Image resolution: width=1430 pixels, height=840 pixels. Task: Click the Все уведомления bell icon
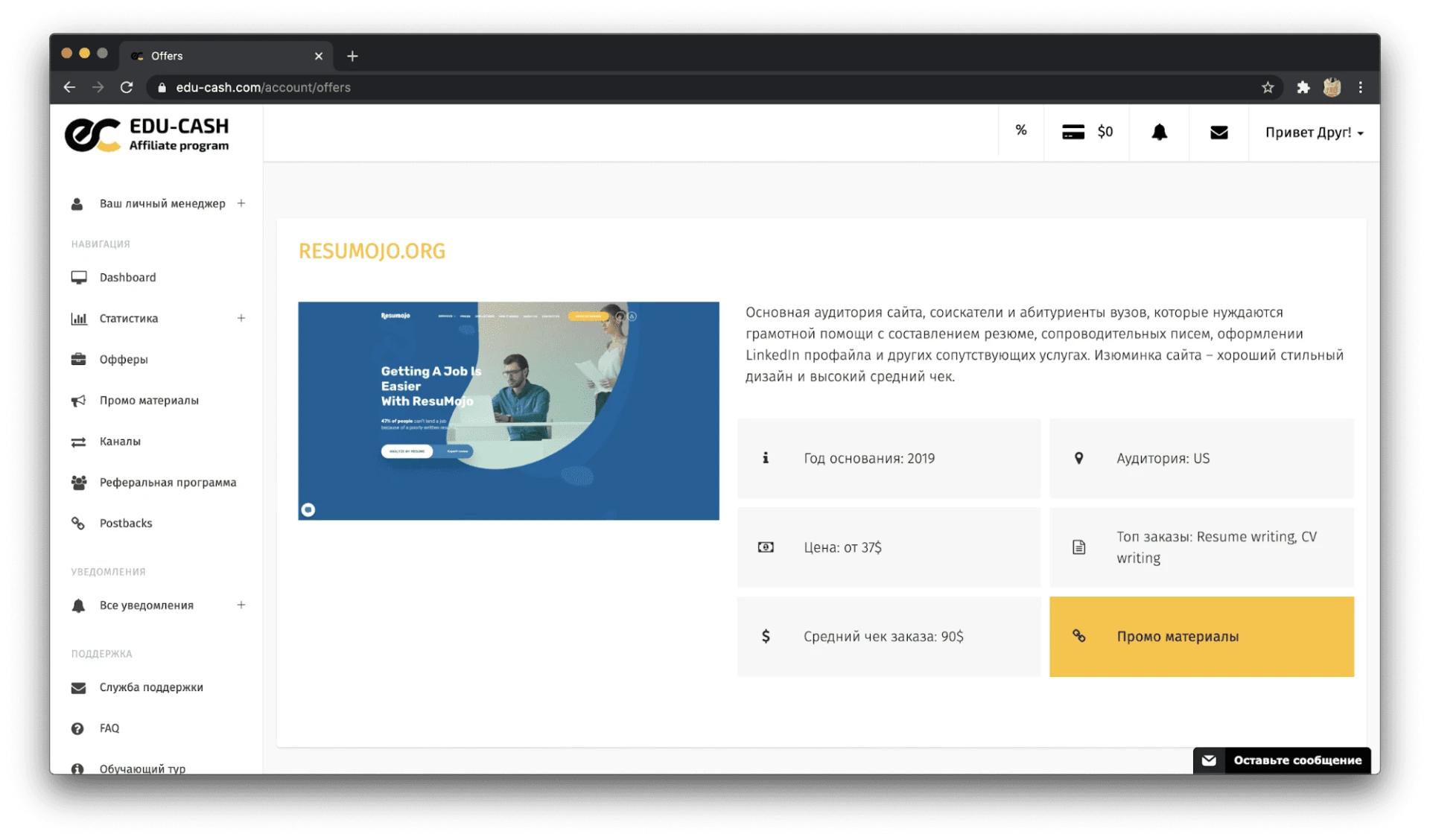click(77, 605)
